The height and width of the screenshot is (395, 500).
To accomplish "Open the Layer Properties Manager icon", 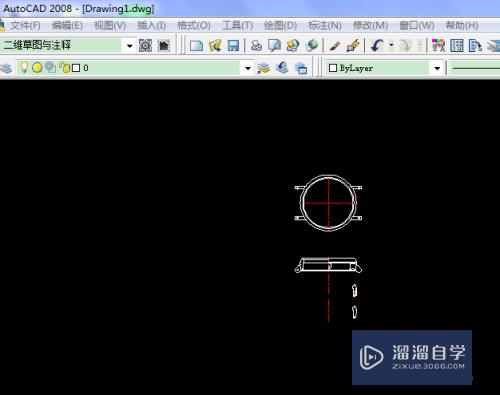I will [6, 68].
